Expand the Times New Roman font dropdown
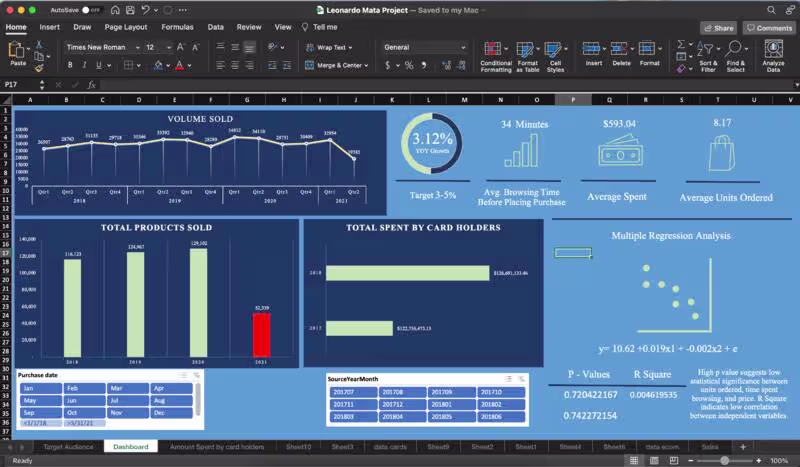The image size is (800, 467). click(x=137, y=47)
